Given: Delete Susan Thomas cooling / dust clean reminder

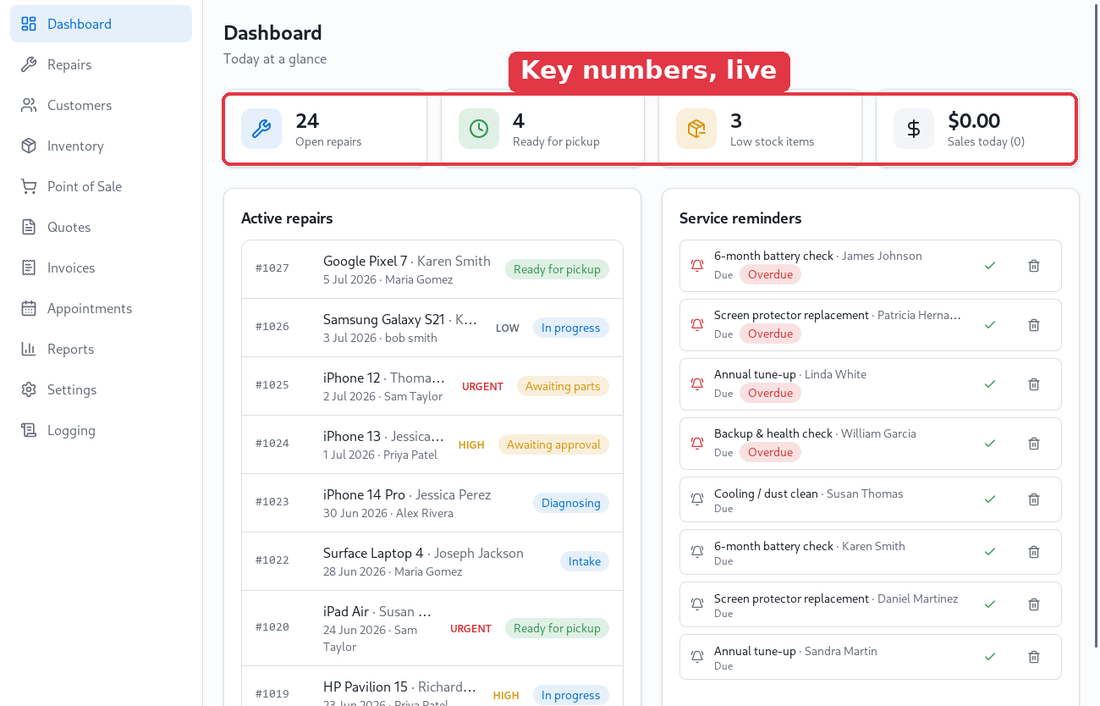Looking at the screenshot, I should [1034, 500].
